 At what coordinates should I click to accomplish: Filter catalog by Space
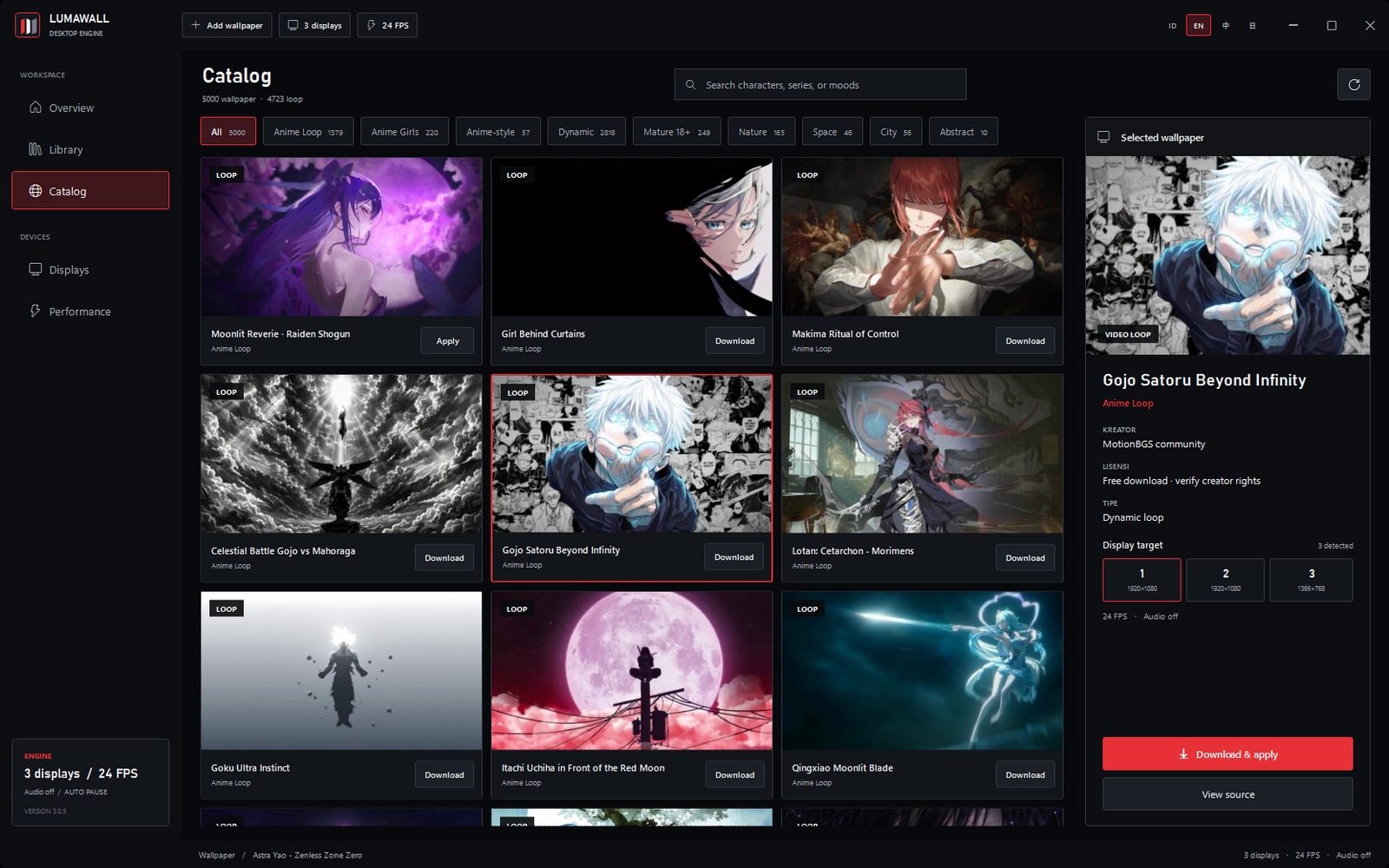point(833,132)
